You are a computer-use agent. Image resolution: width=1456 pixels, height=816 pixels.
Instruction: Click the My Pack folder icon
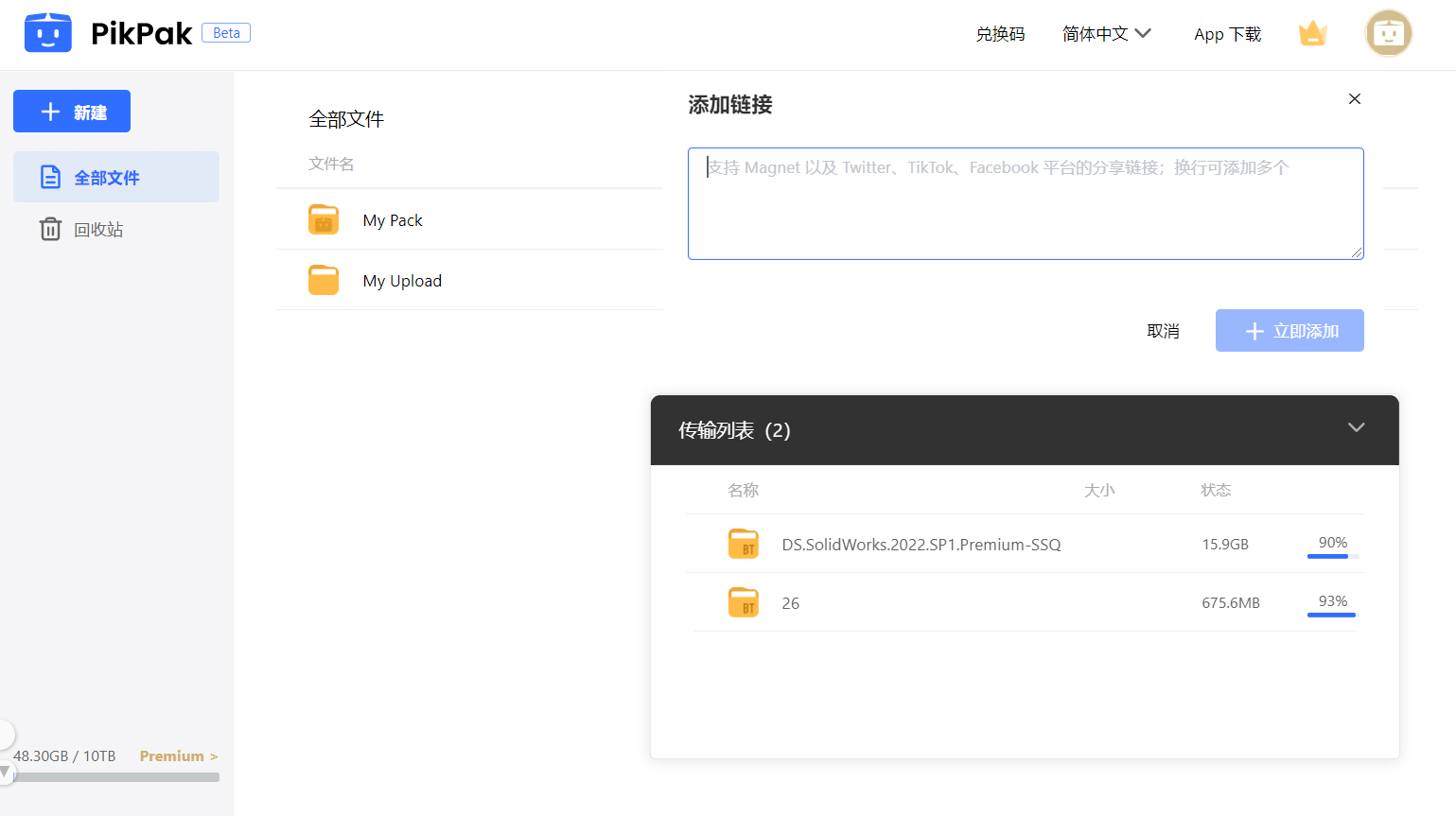click(x=324, y=219)
